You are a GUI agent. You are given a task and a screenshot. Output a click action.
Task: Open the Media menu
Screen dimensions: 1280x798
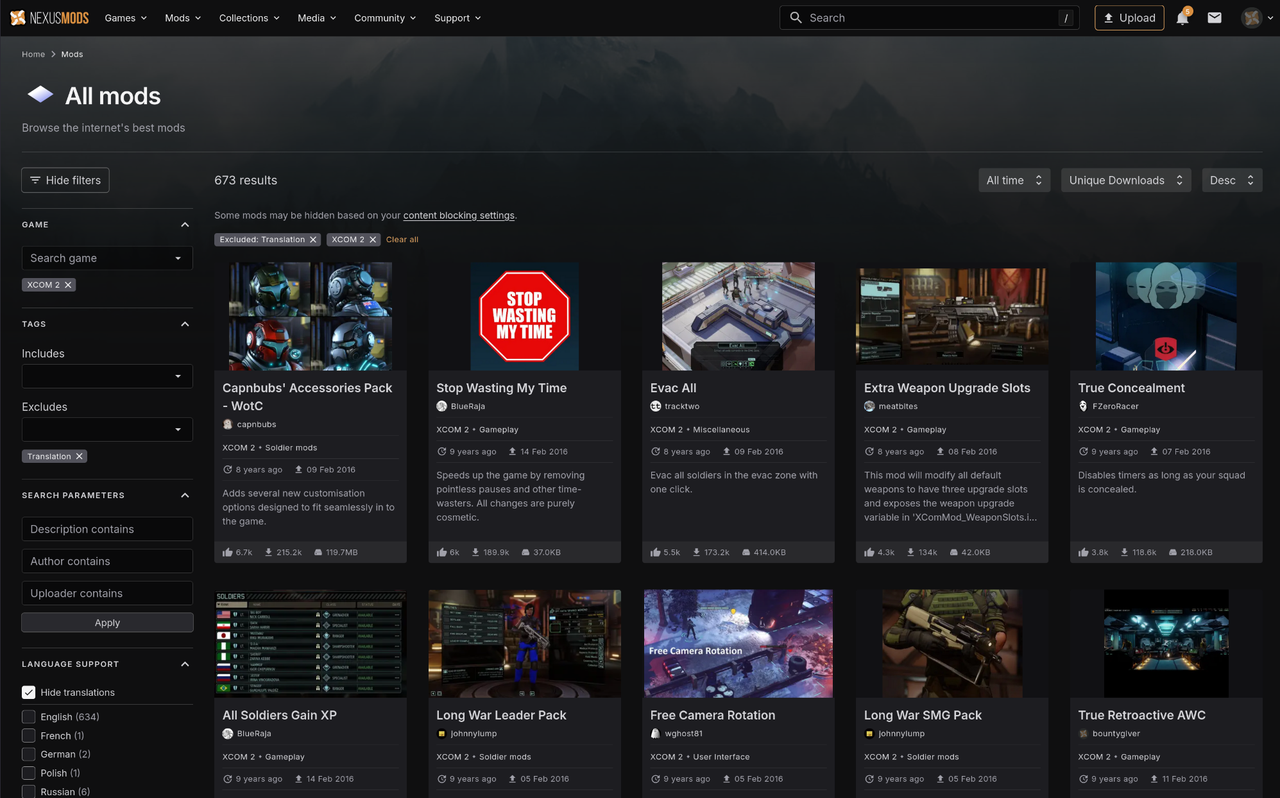pyautogui.click(x=317, y=18)
